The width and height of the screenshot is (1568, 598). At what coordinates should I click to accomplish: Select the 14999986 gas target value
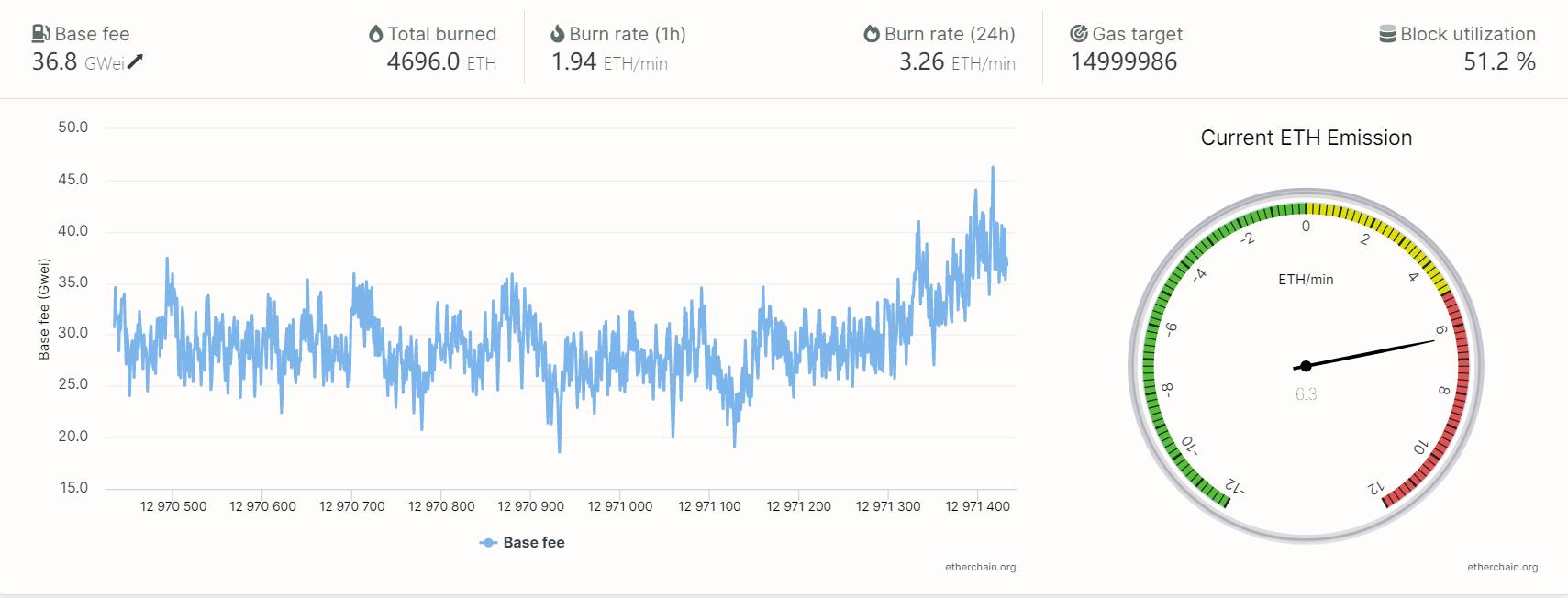[1123, 61]
